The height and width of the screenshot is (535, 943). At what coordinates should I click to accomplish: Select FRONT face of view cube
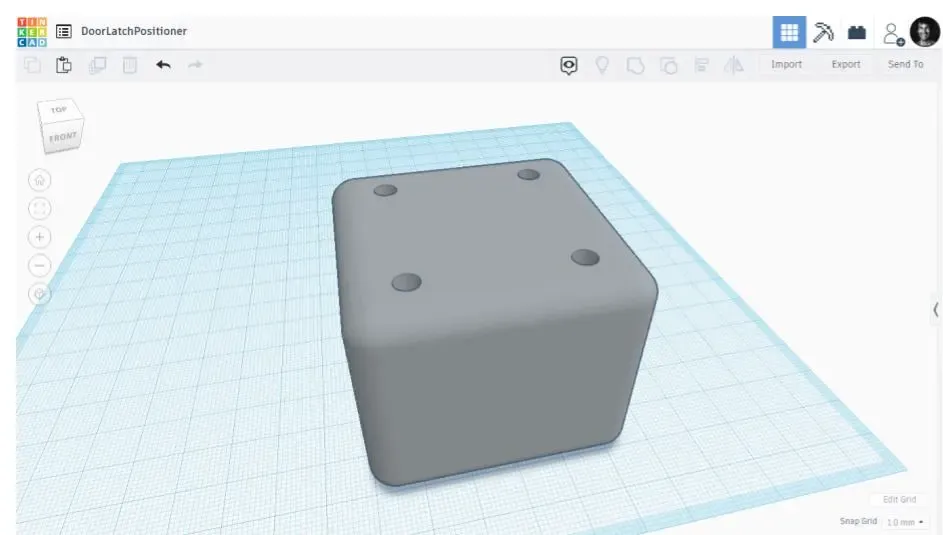point(63,137)
